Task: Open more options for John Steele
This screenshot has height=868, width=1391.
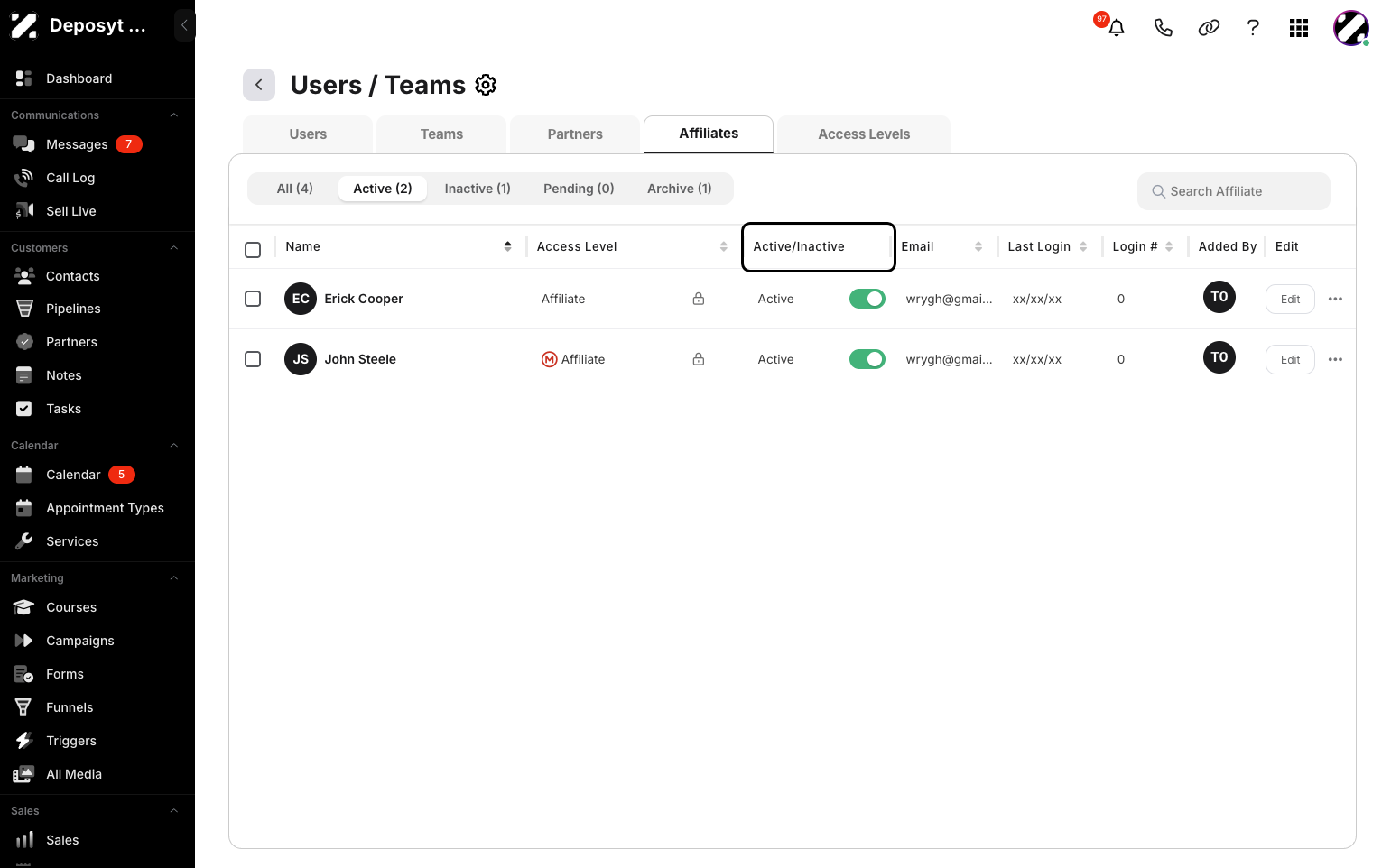Action: pos(1336,359)
